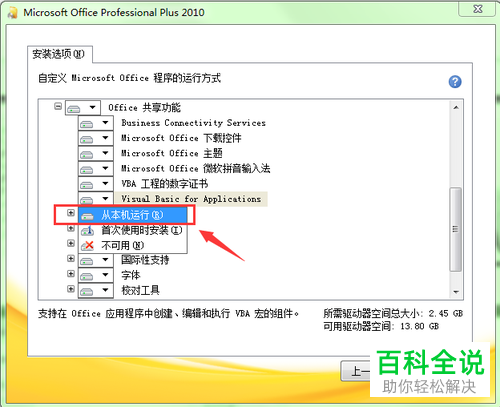Select the 校对工具 row label
This screenshot has width=500, height=407.
pyautogui.click(x=140, y=290)
